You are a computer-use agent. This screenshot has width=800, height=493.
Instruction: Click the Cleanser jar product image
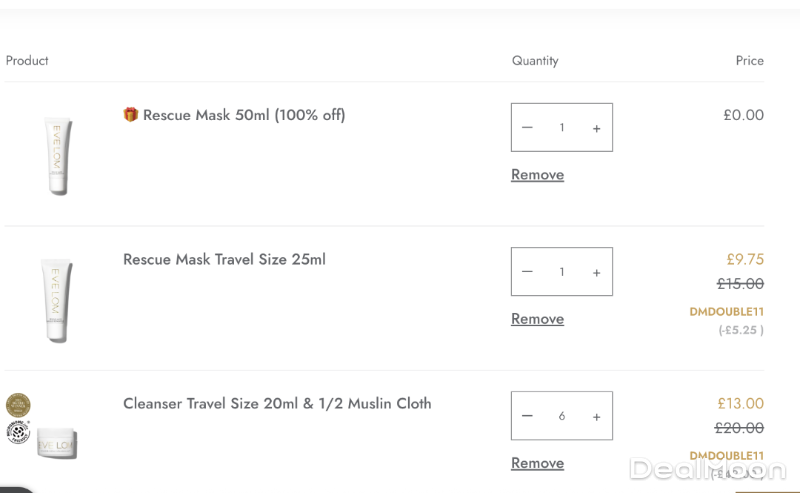pos(57,441)
